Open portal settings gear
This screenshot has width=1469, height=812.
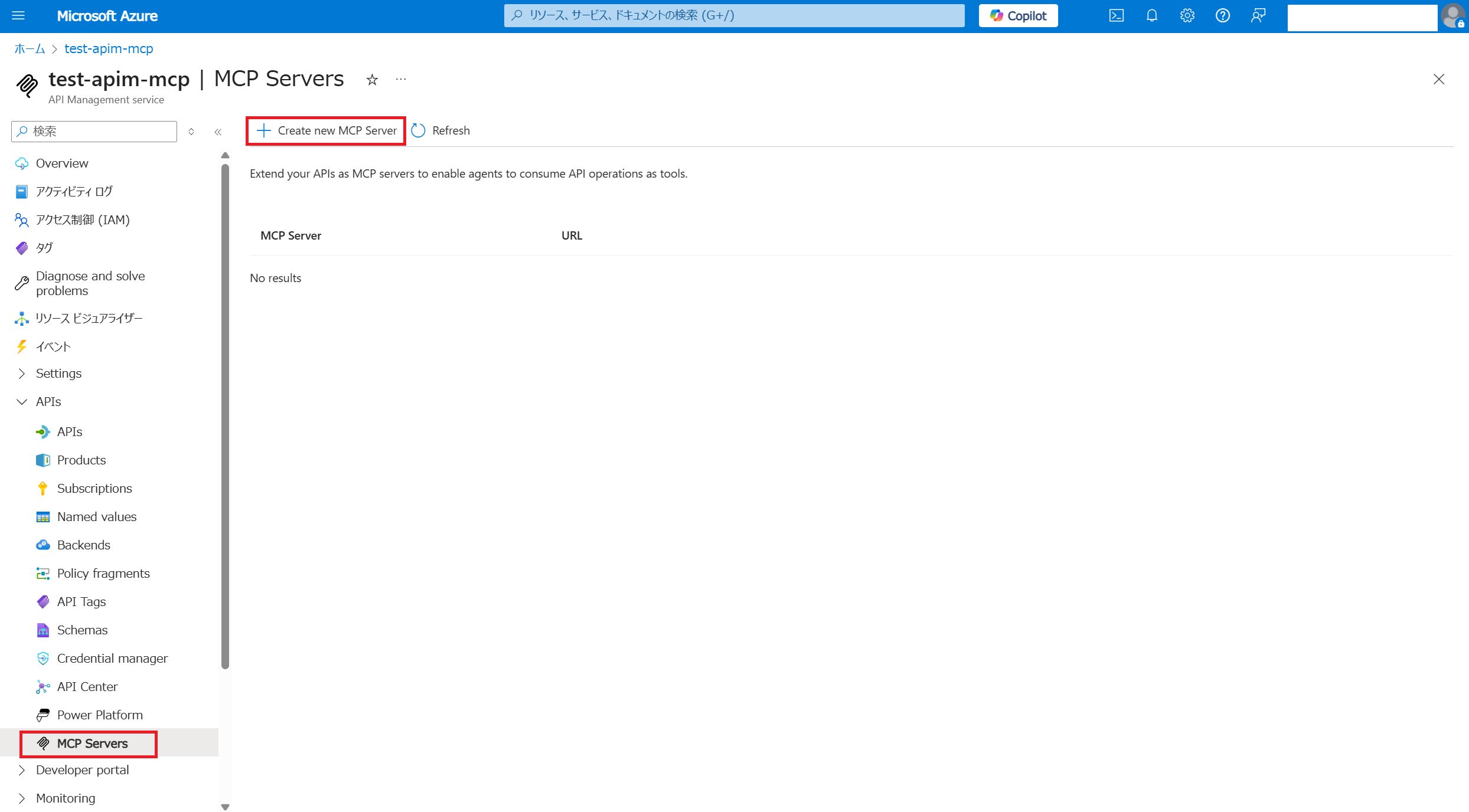coord(1187,16)
